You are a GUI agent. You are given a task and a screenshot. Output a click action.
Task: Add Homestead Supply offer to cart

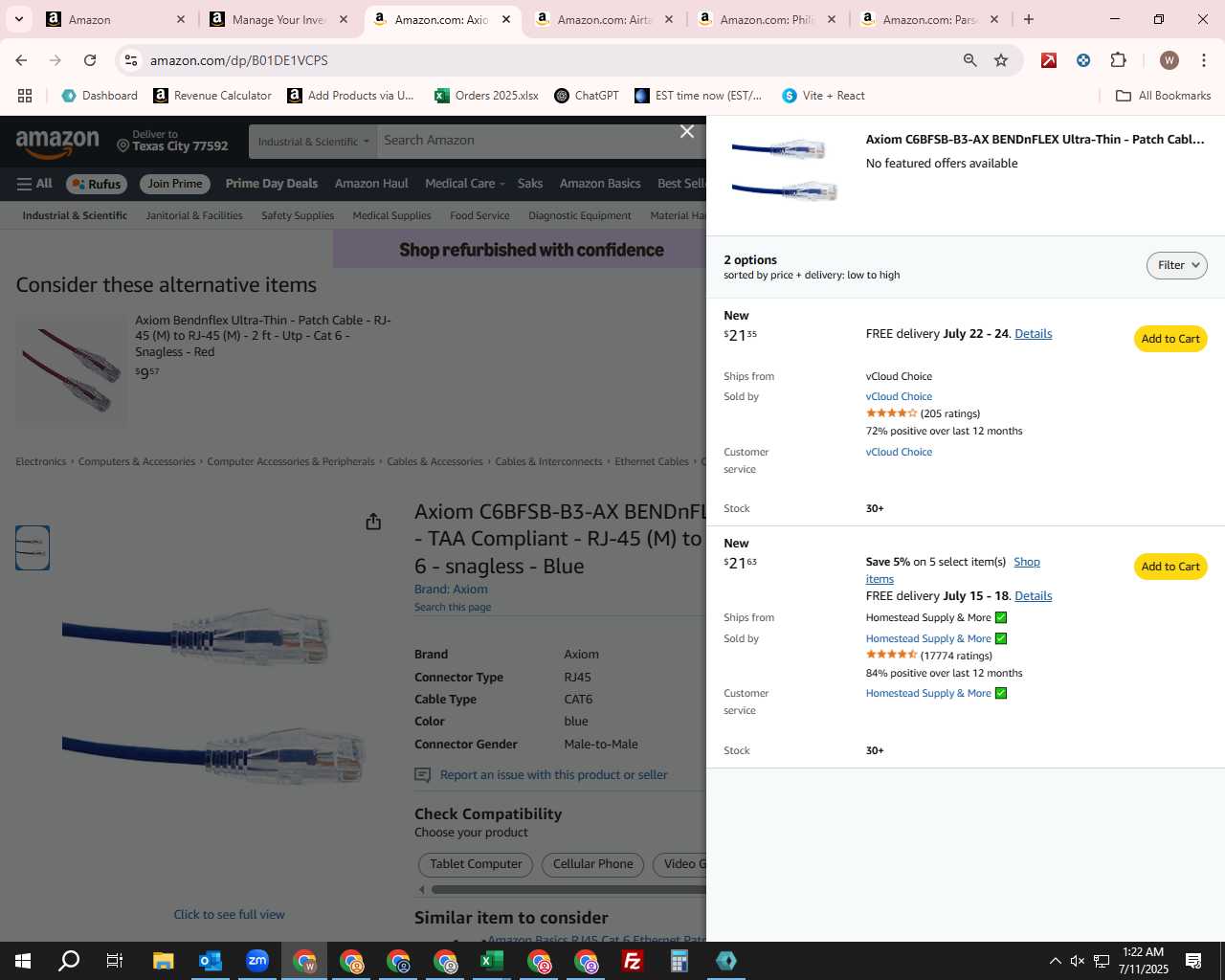1170,567
